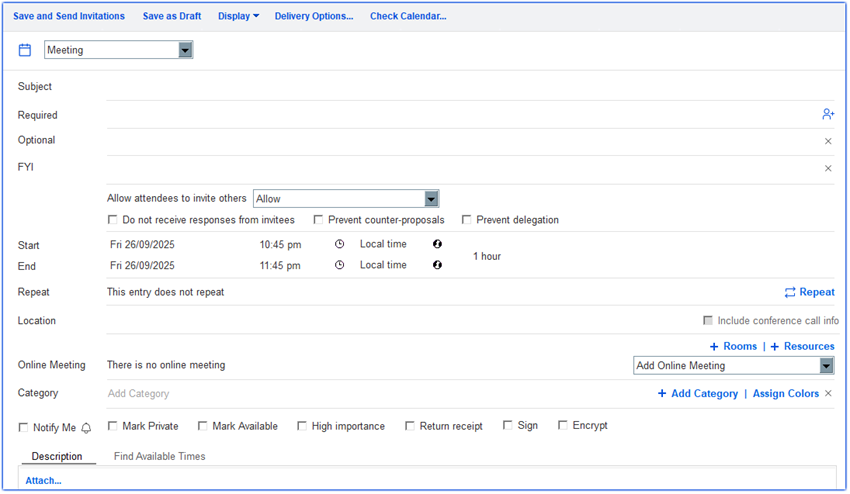Click into the FYI attendees field
850x494 pixels.
tap(463, 168)
